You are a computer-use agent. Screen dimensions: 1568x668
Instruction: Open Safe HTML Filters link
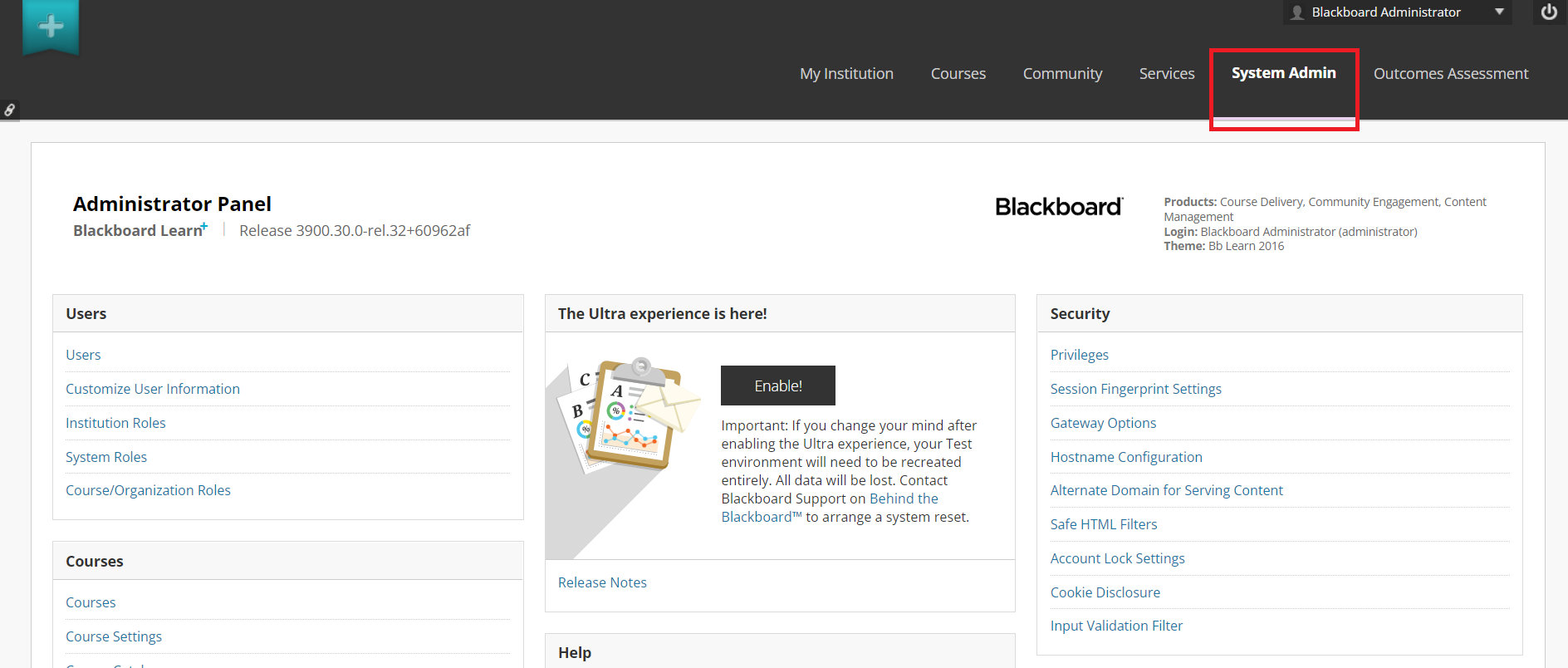tap(1103, 524)
